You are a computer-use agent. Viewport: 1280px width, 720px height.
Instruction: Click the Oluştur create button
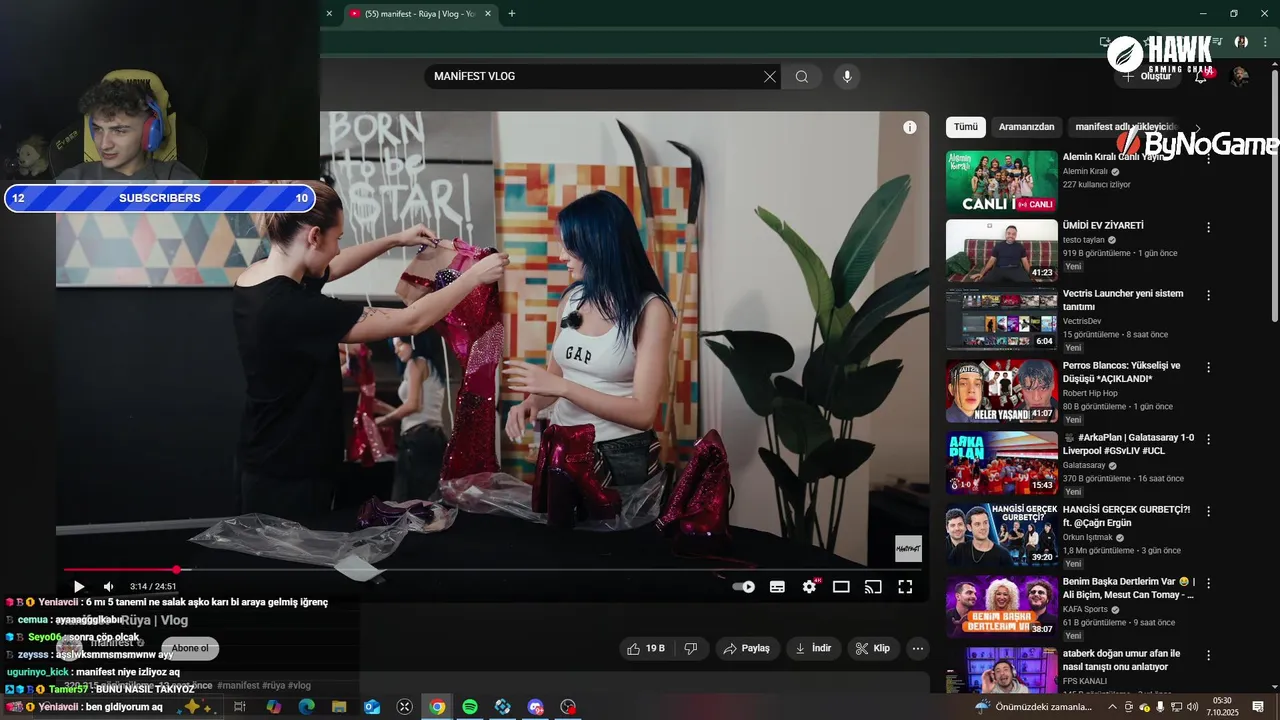pyautogui.click(x=1147, y=76)
